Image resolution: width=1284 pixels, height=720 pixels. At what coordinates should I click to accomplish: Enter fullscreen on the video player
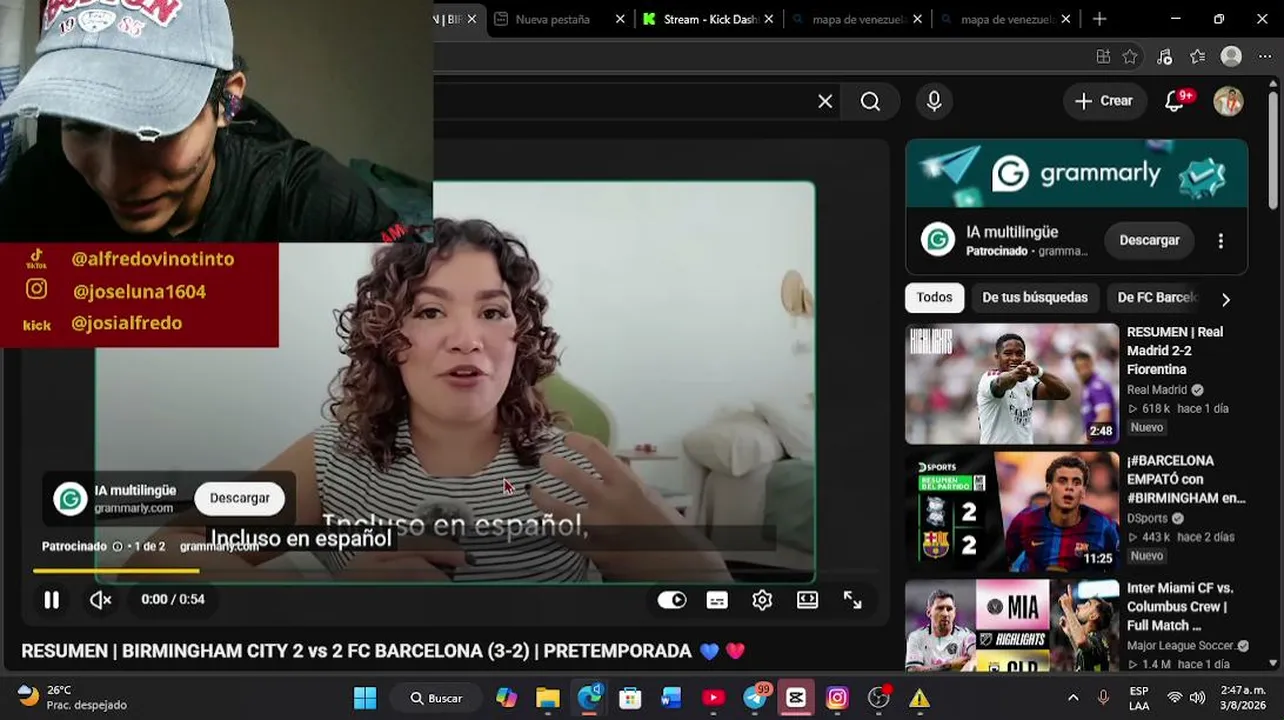point(852,600)
